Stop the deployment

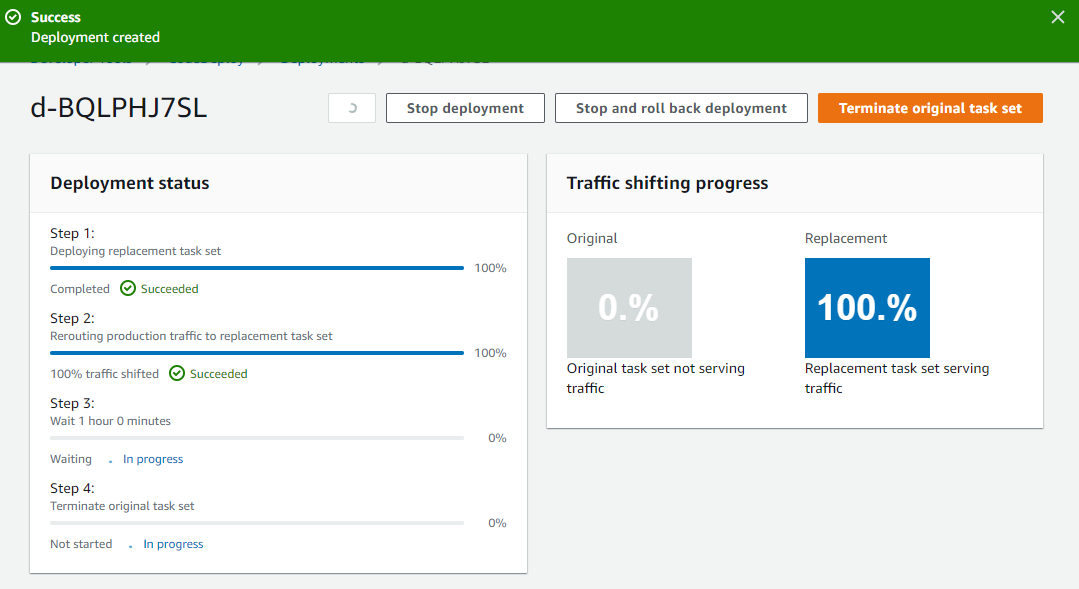(x=465, y=108)
